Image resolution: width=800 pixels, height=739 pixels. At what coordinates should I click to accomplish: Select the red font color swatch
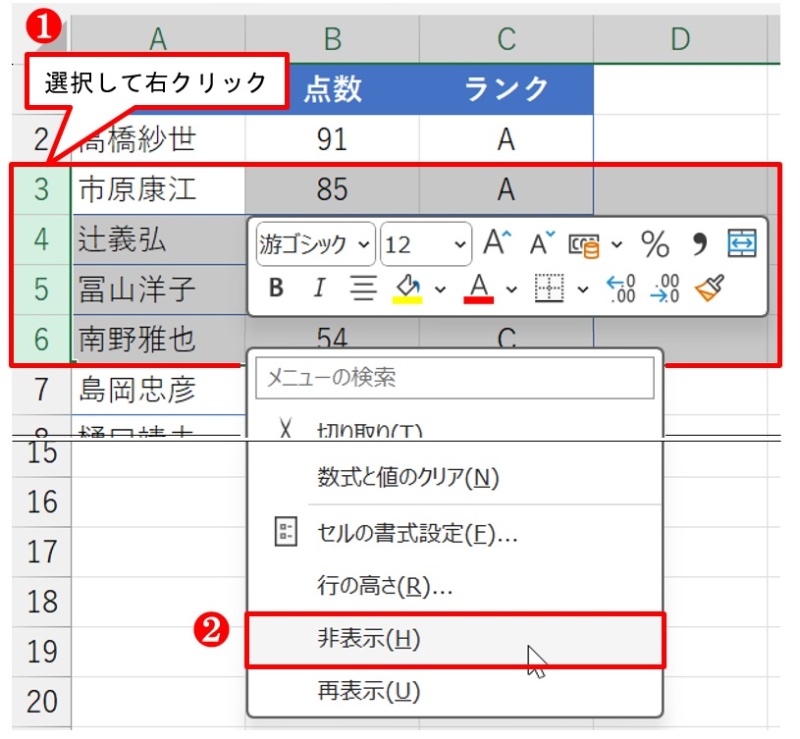click(x=479, y=288)
